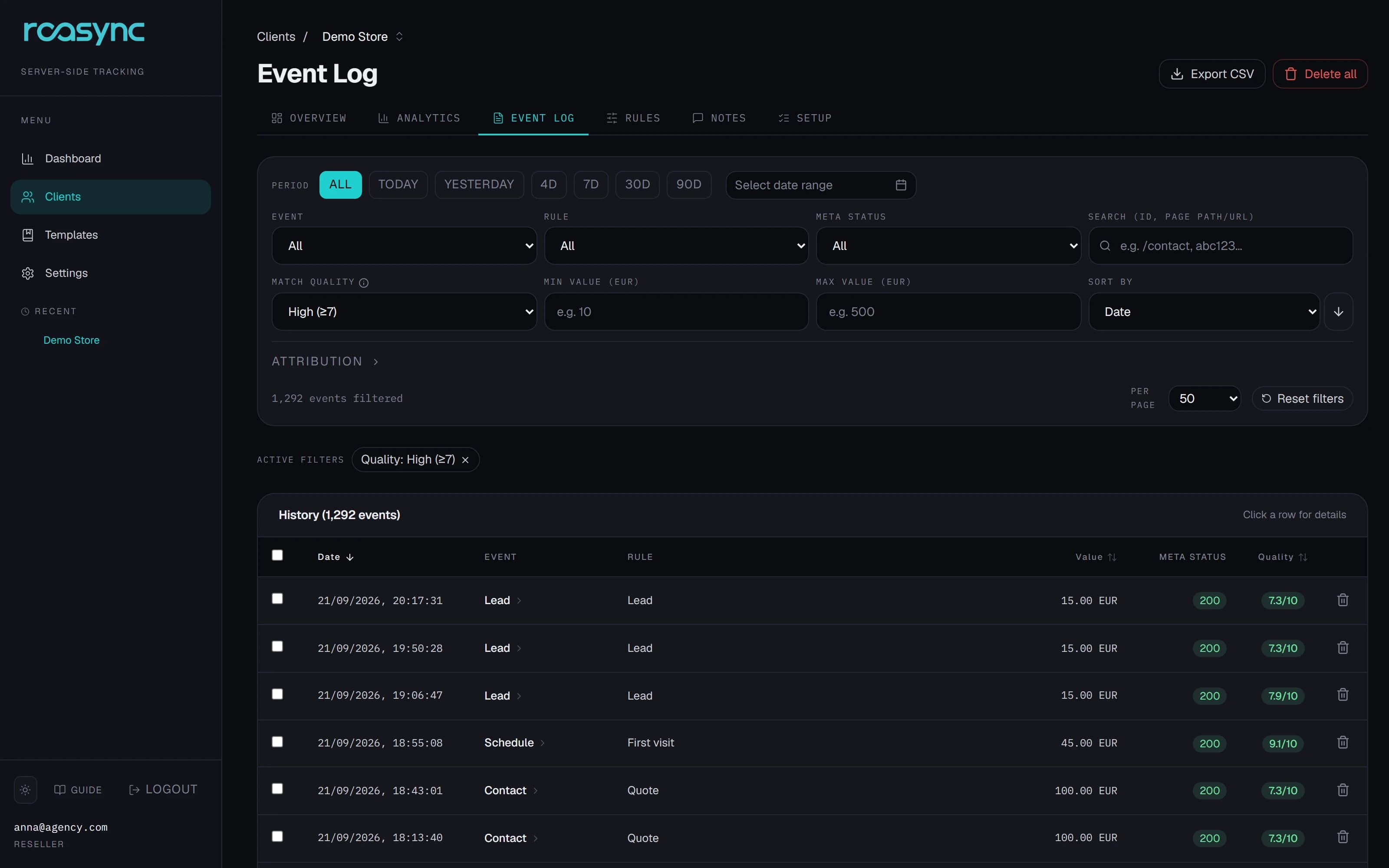Delete the 20:17:31 Lead event row
Viewport: 1389px width, 868px height.
pos(1343,600)
